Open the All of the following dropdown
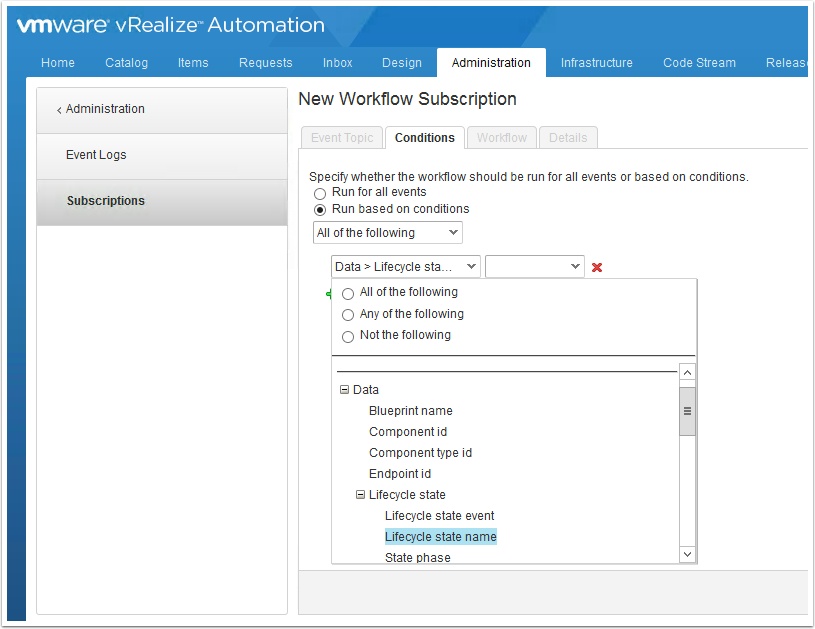 click(x=388, y=232)
